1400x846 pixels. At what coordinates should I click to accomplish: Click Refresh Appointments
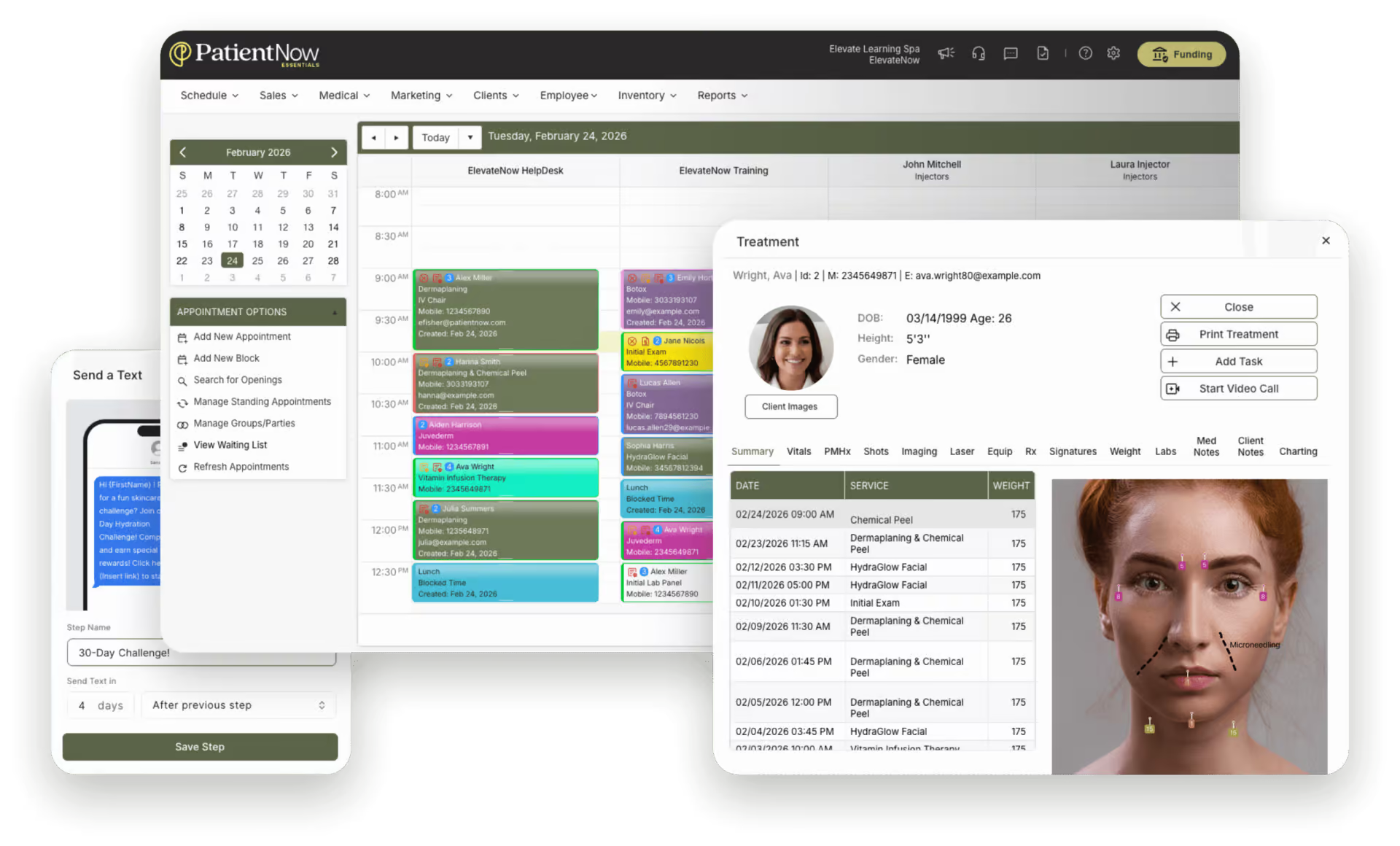241,467
